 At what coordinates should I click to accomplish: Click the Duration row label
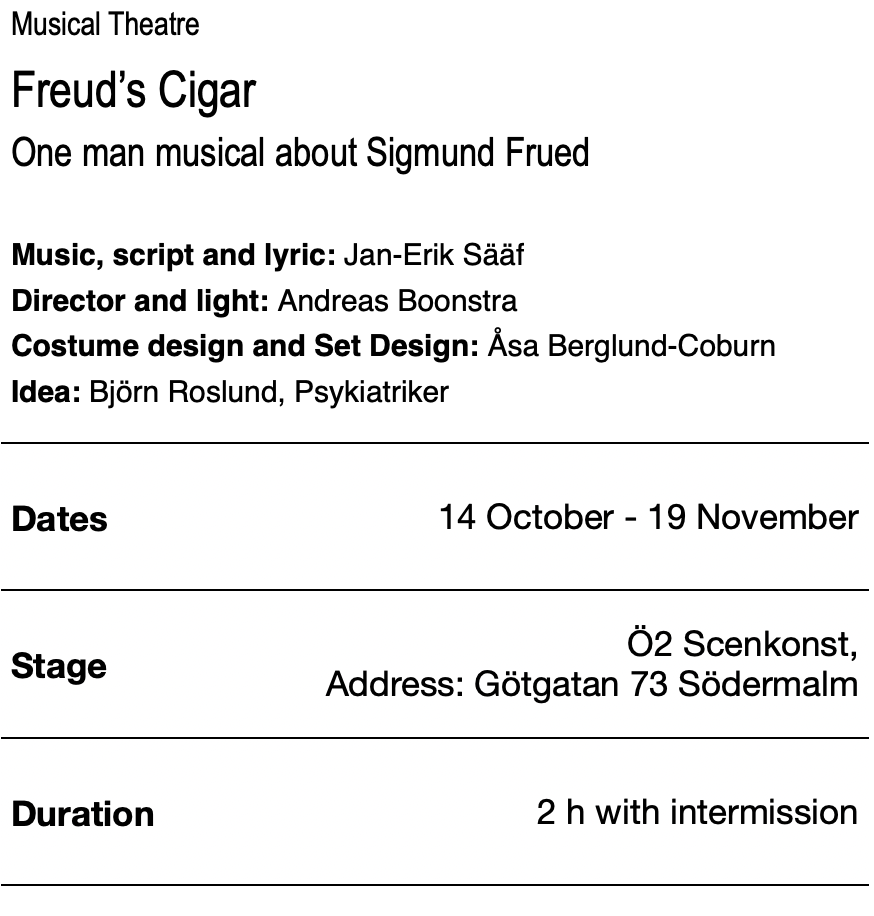[83, 814]
